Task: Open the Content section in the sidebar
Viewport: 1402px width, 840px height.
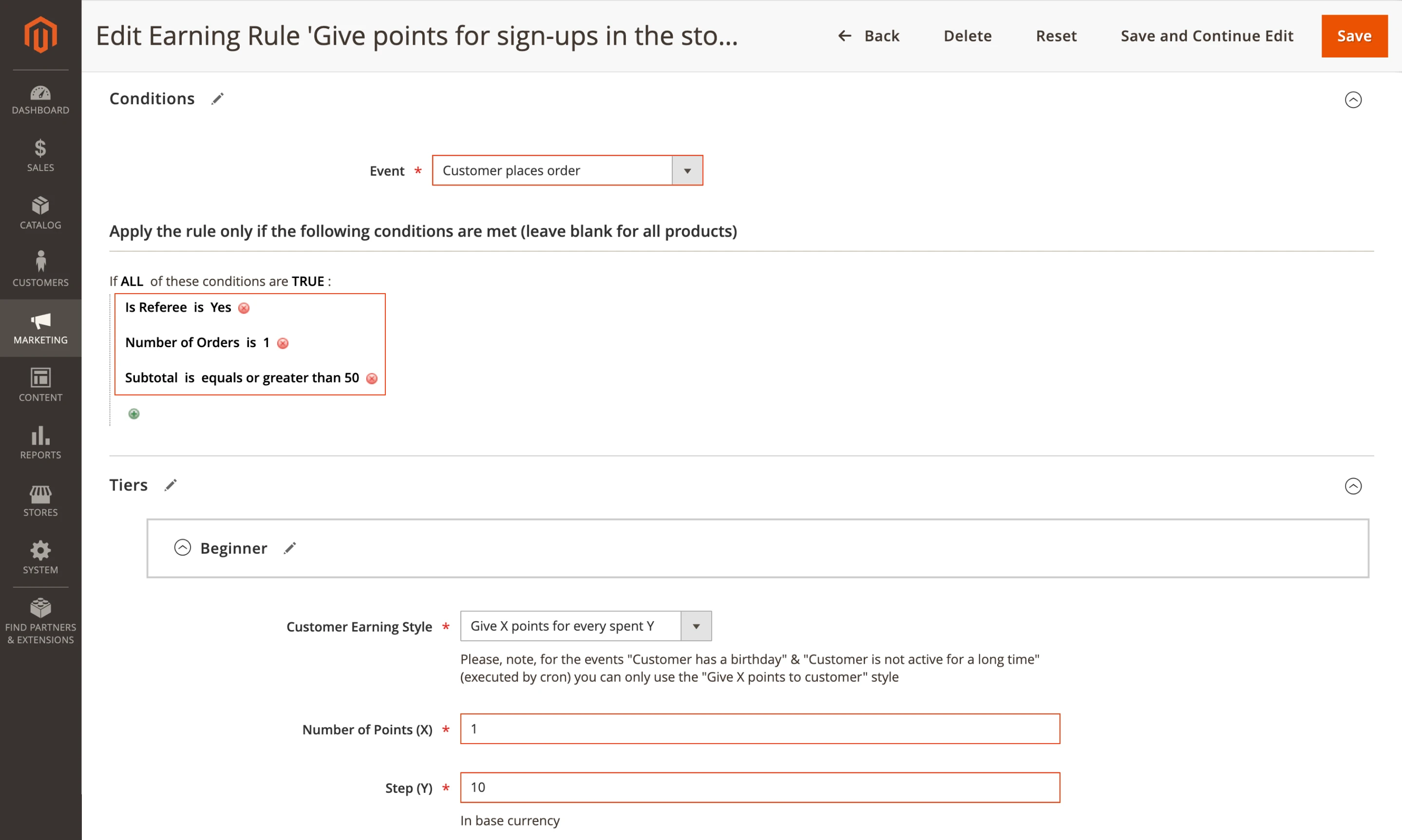Action: tap(40, 384)
